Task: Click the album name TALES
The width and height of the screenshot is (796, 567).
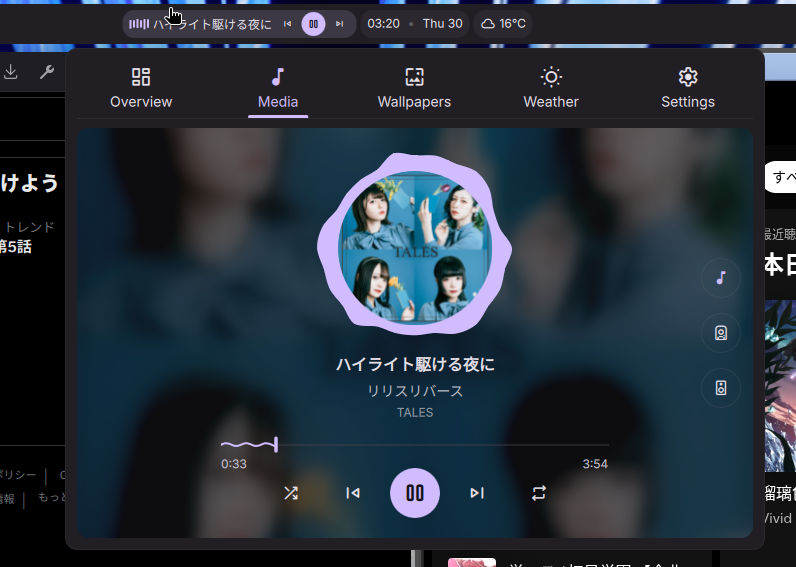Action: tap(415, 413)
